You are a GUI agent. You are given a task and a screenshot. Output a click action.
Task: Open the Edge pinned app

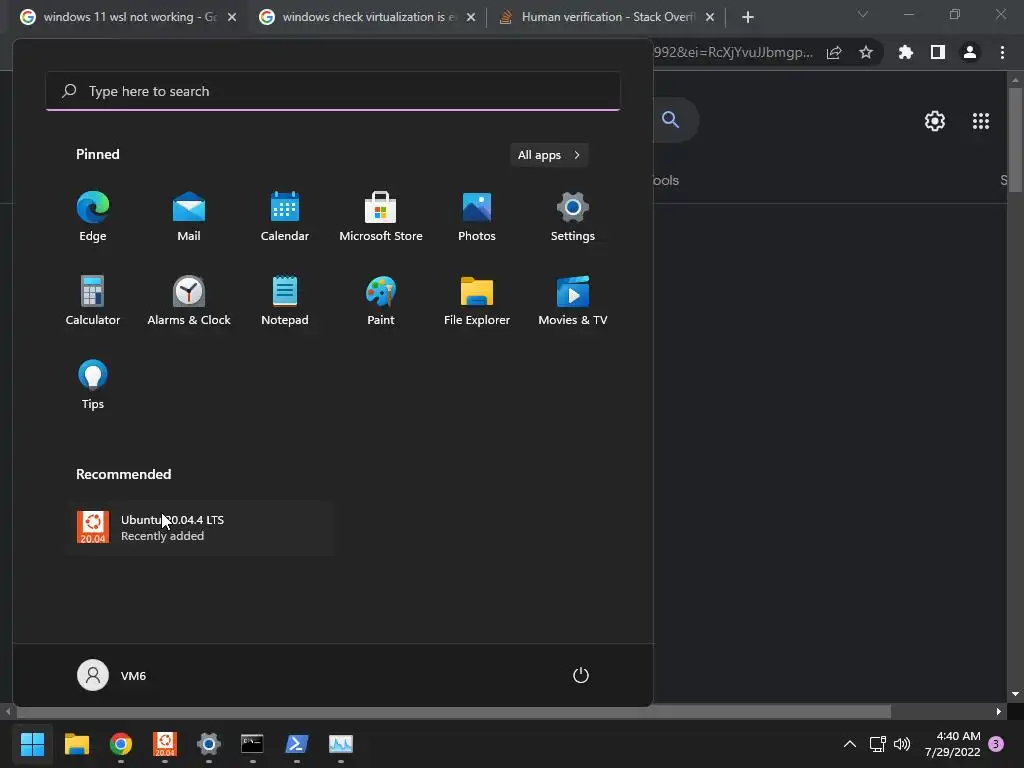(x=93, y=217)
